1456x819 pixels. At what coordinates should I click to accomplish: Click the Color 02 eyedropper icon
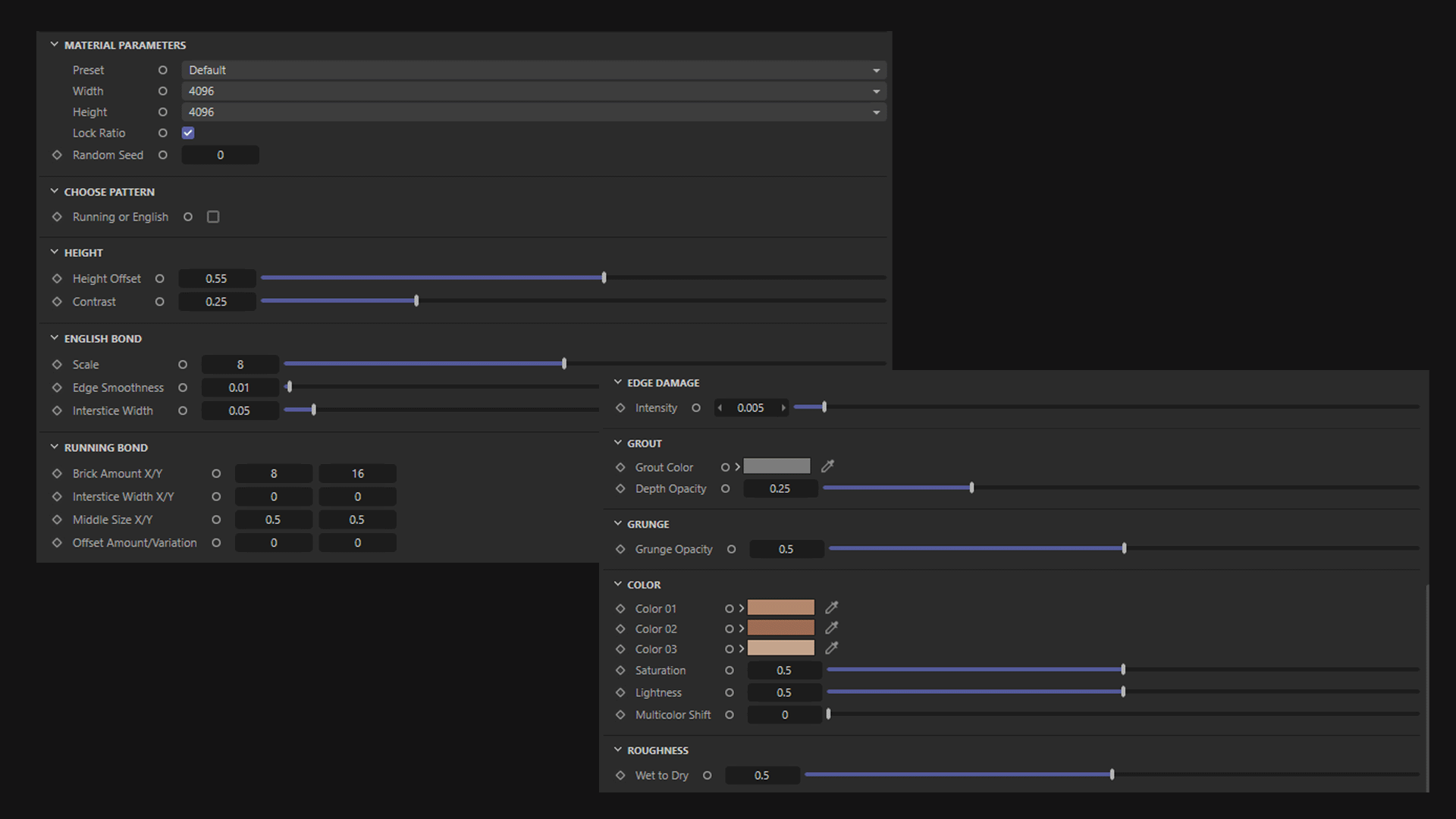click(832, 628)
